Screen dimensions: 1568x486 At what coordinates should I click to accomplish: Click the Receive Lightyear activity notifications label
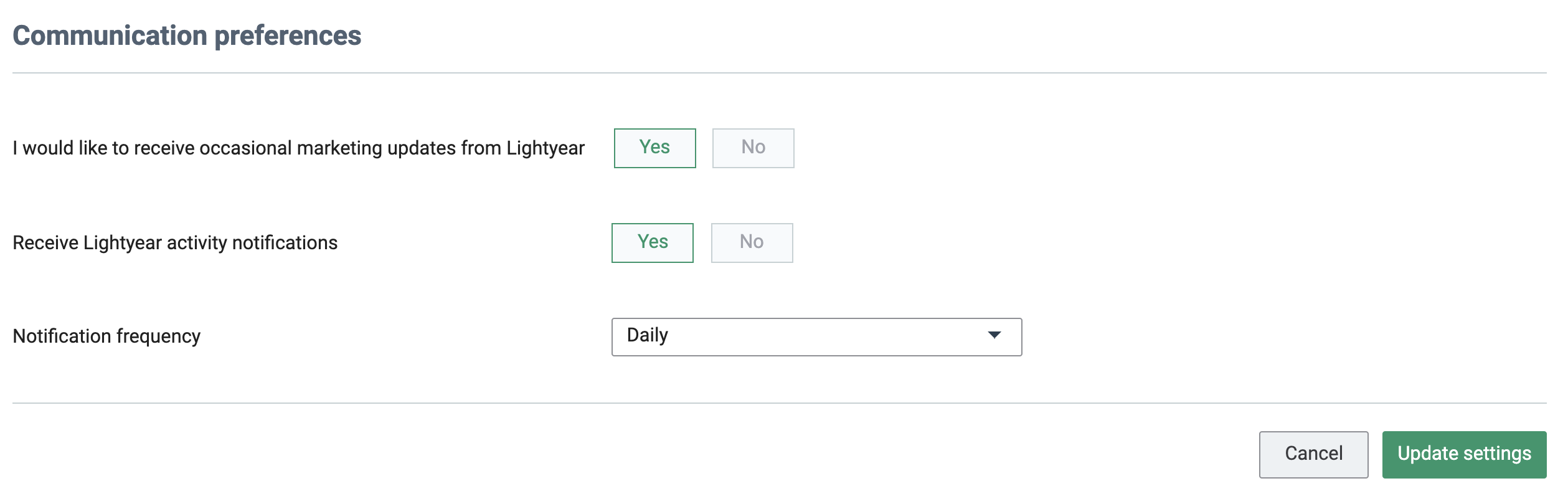pos(175,243)
